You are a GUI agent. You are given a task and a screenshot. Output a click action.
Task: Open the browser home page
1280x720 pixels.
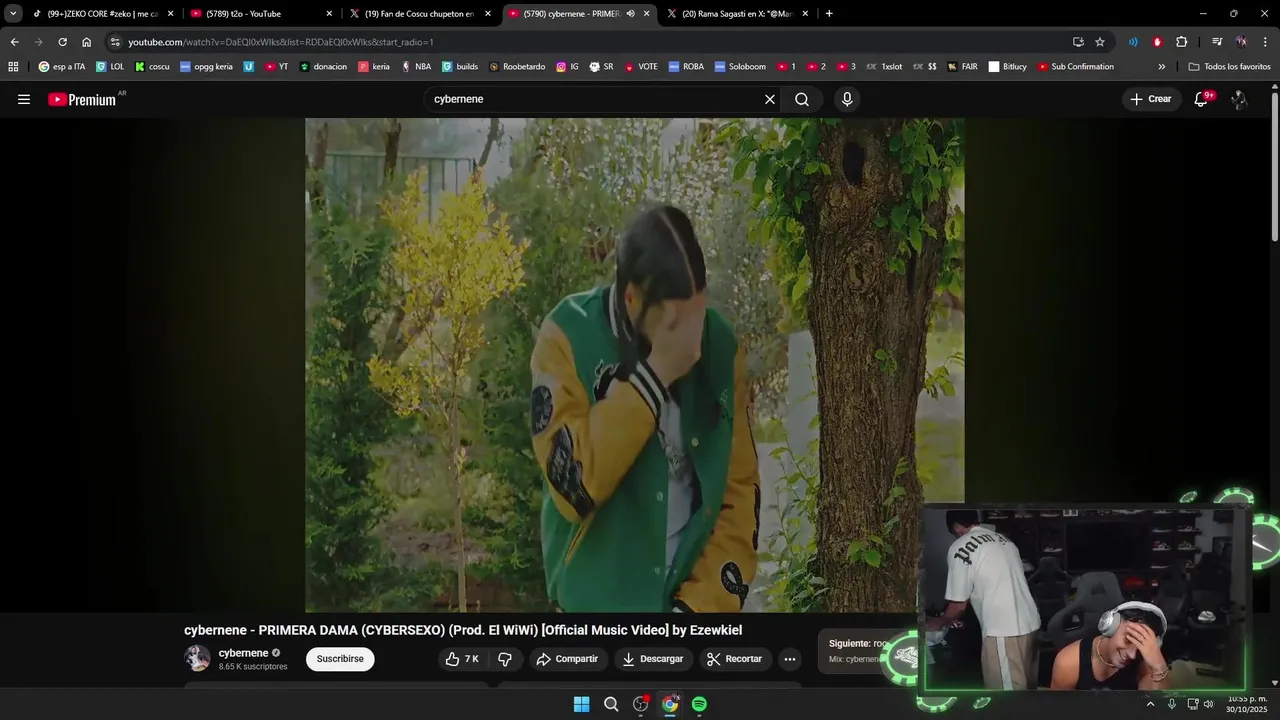[x=87, y=42]
